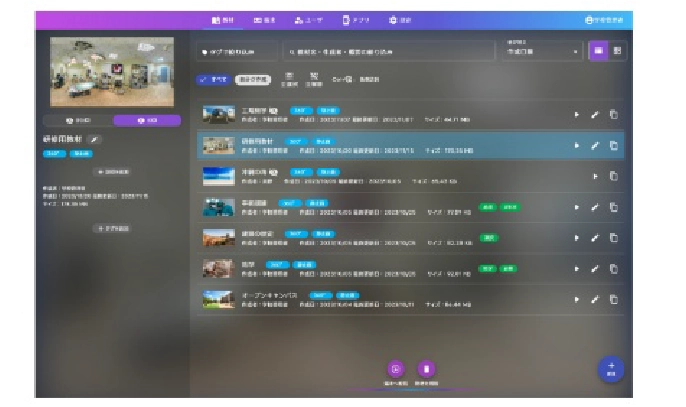The width and height of the screenshot is (686, 407).
Task: Toggle the blue checked filter chip
Action: click(214, 80)
